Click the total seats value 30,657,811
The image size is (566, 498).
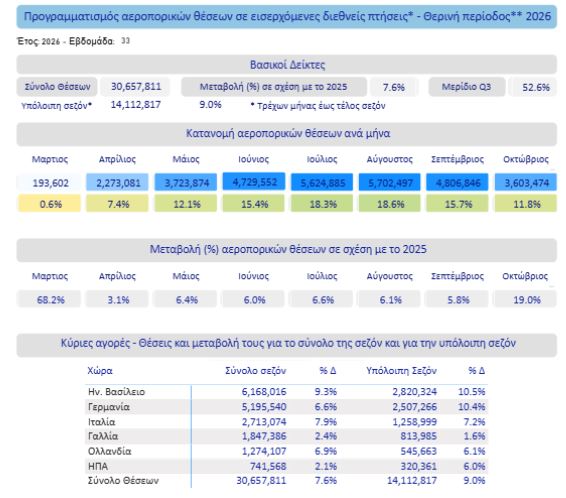(x=136, y=87)
